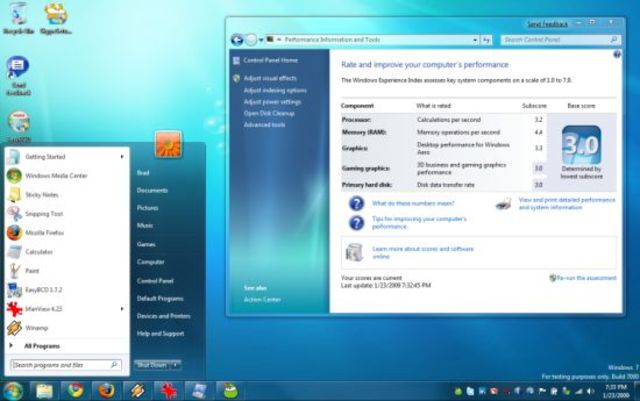Open the green frog taskbar icon

click(230, 391)
